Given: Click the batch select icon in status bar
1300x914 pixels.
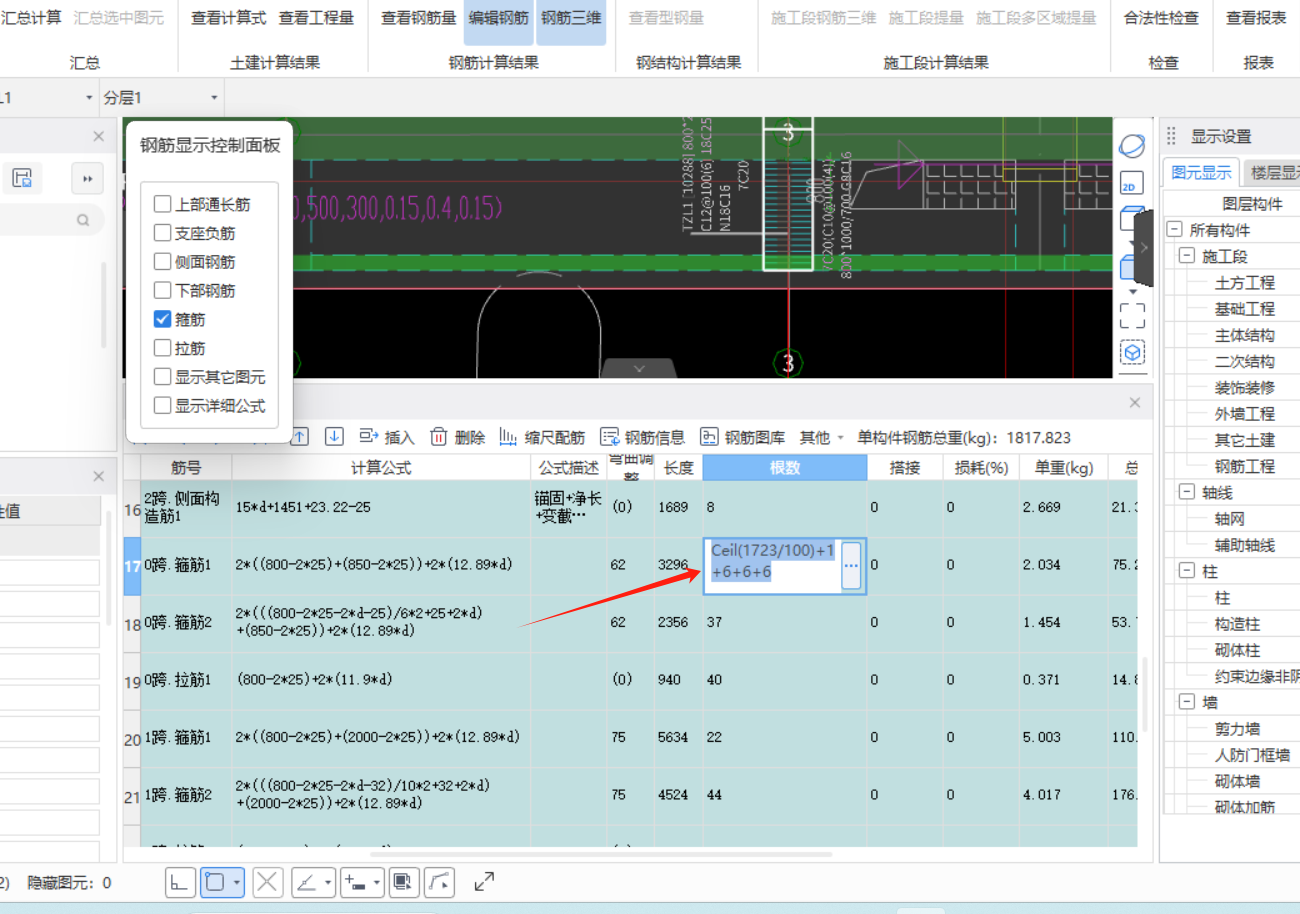Looking at the screenshot, I should [x=403, y=882].
